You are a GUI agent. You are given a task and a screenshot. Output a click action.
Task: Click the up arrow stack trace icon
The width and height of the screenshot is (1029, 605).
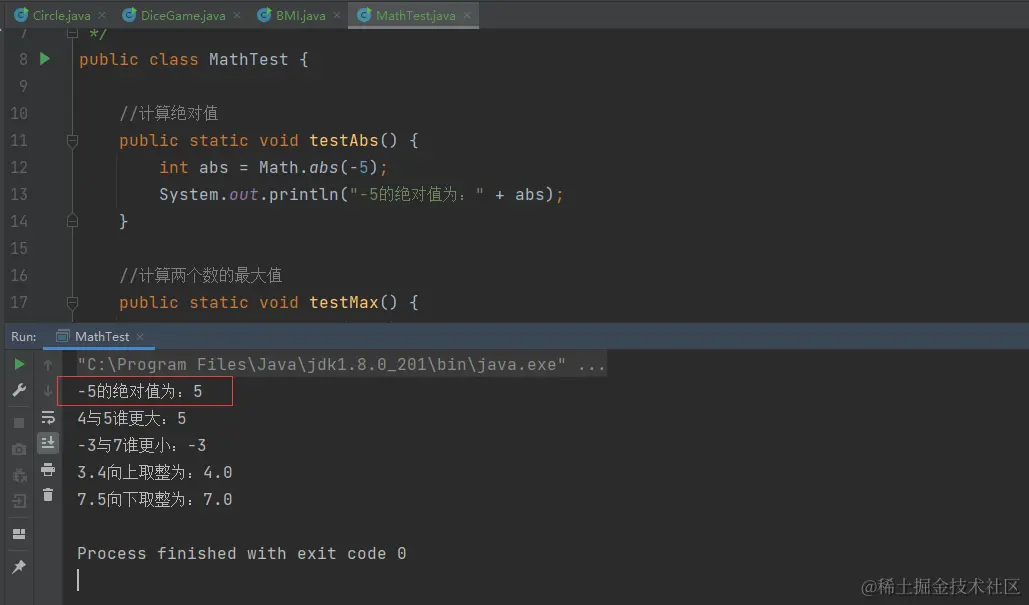tap(48, 364)
